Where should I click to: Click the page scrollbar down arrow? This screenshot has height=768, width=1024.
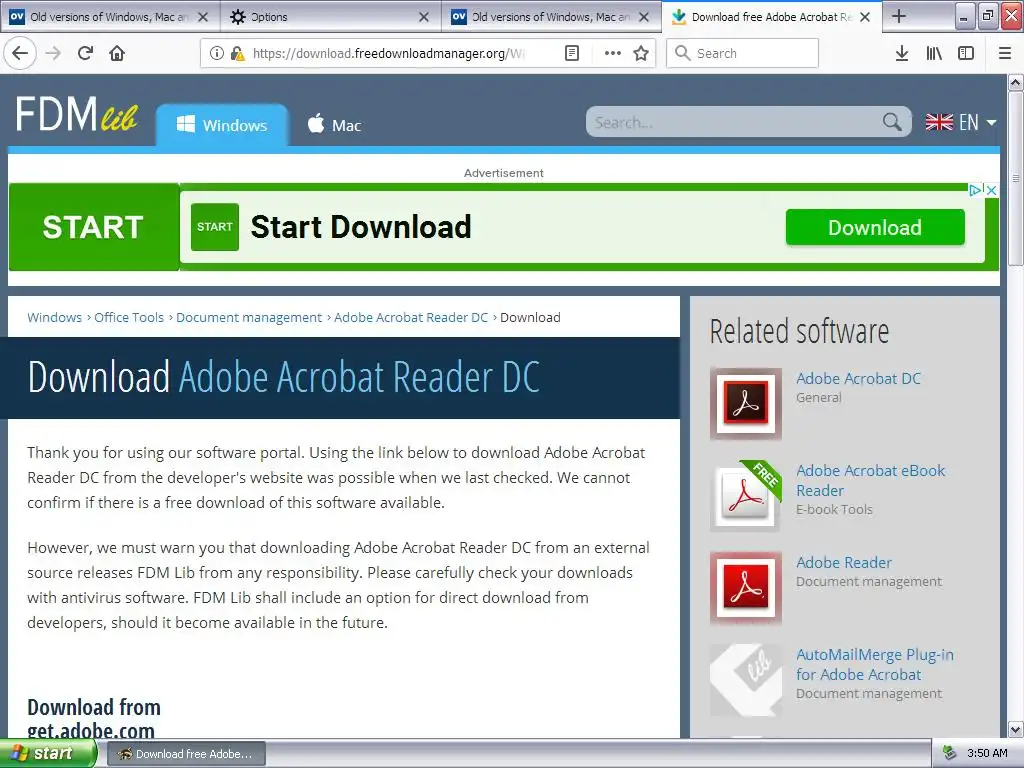(x=1015, y=729)
